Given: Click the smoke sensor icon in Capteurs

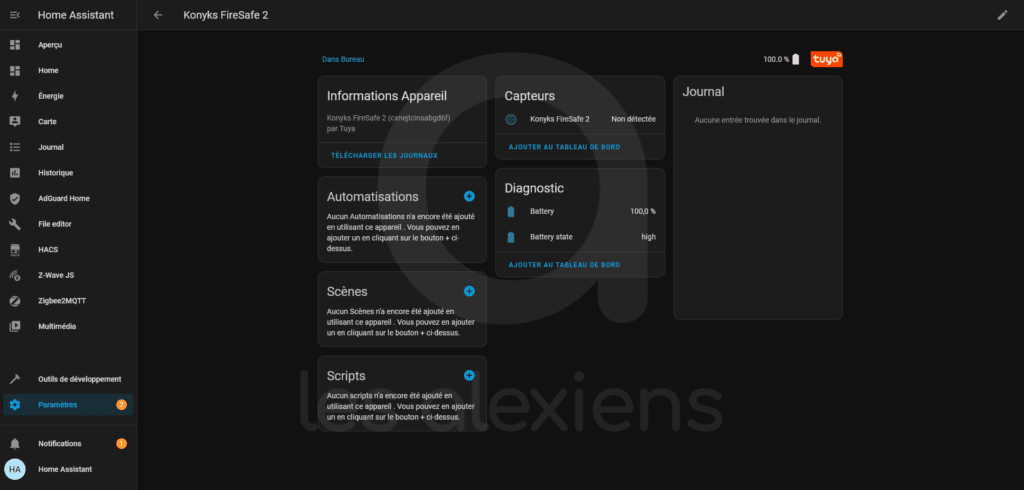Looking at the screenshot, I should (x=511, y=120).
